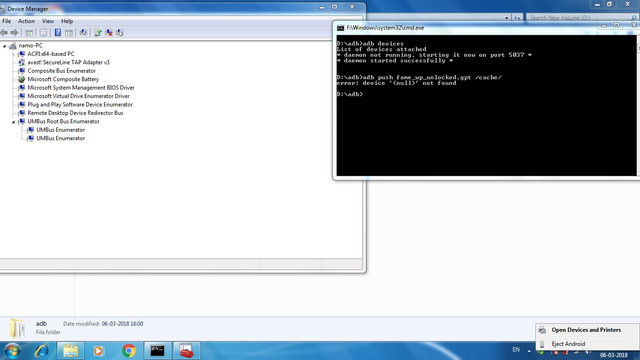Open the File menu in Device Manager
This screenshot has height=360, width=640.
[7, 21]
